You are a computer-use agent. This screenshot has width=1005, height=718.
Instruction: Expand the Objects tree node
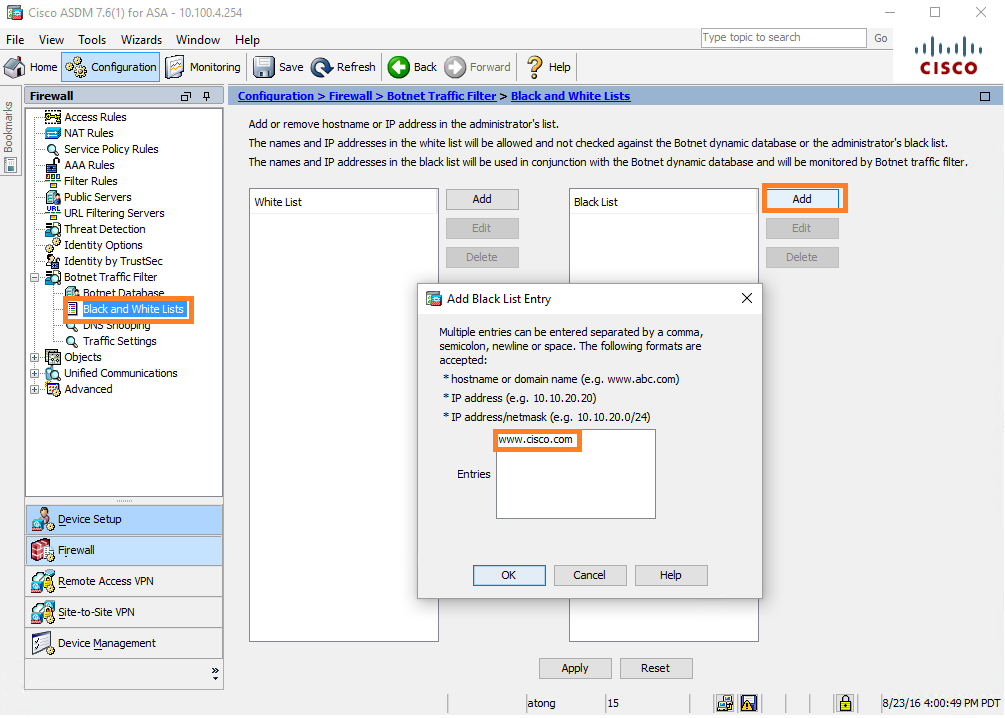coord(36,357)
